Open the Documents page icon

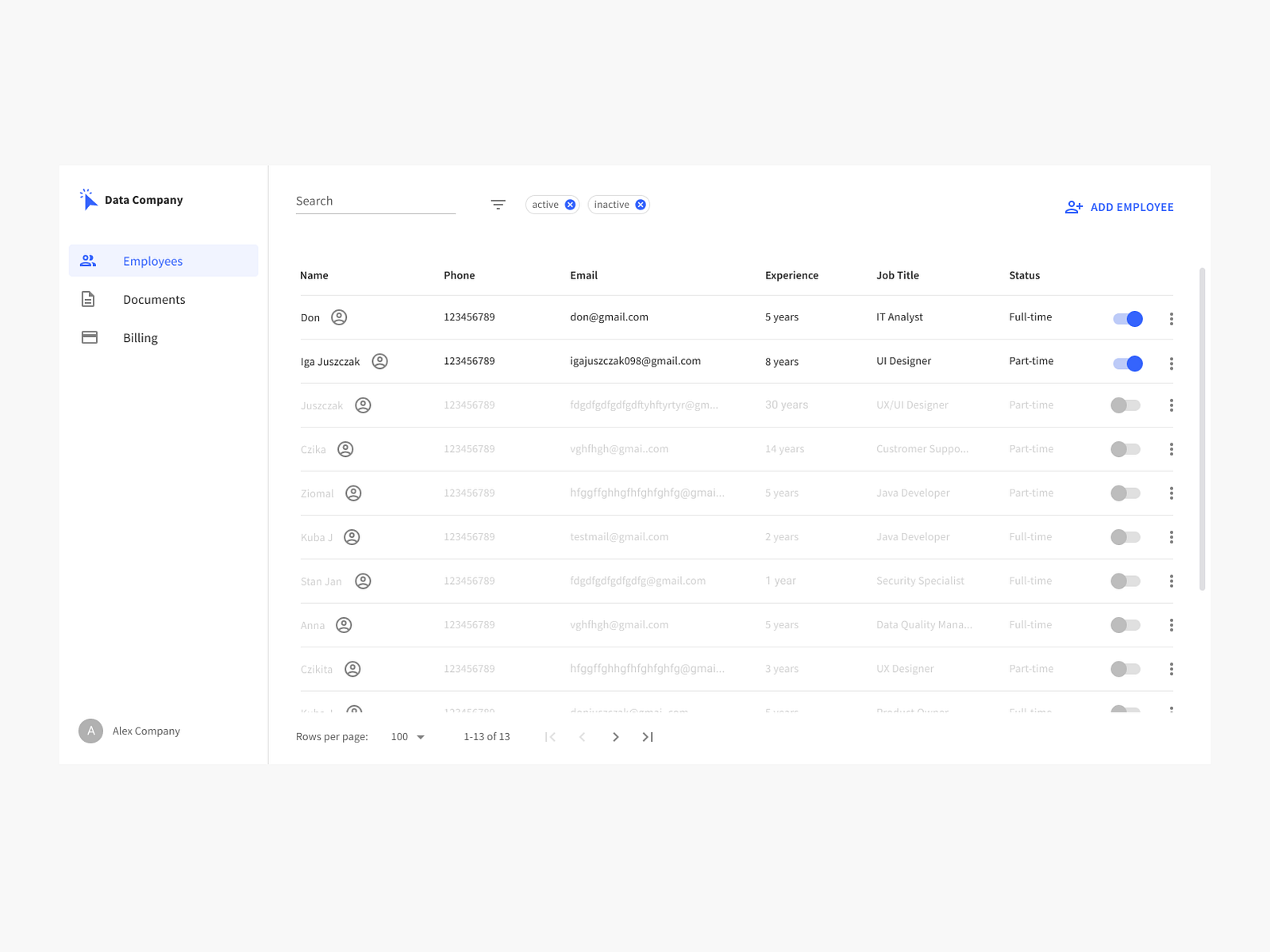(x=87, y=298)
